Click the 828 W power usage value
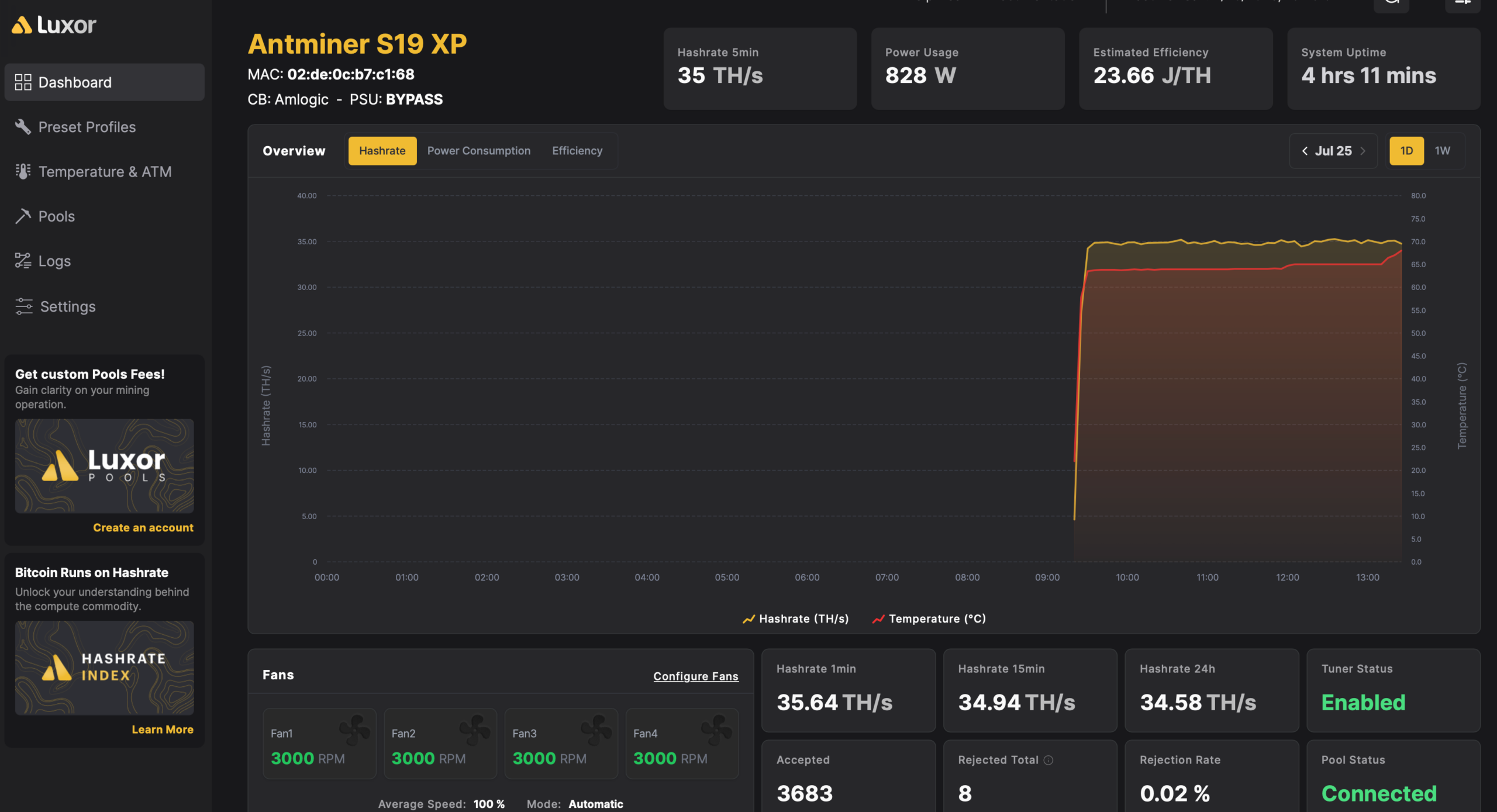The width and height of the screenshot is (1497, 812). pos(920,75)
